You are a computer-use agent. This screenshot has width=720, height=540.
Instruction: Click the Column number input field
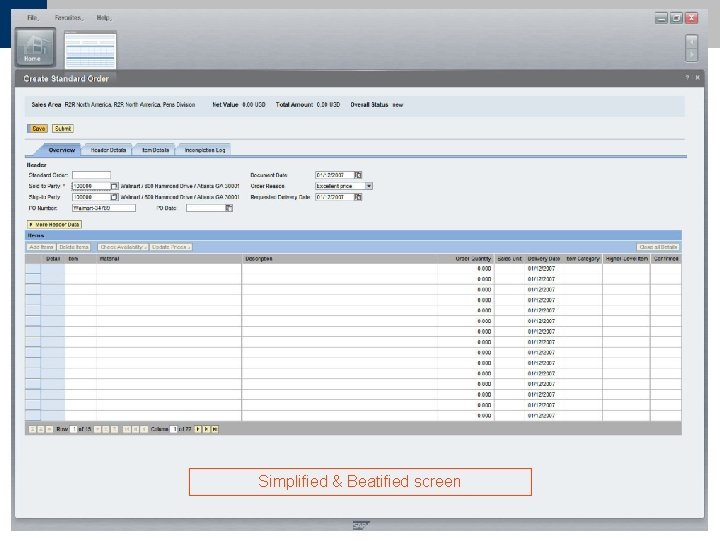coord(174,429)
